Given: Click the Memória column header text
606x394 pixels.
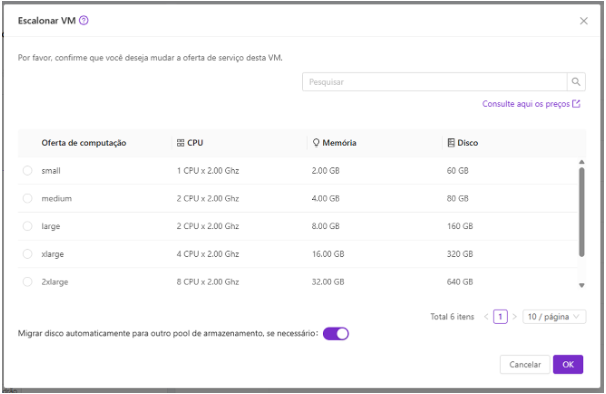Looking at the screenshot, I should (x=339, y=143).
